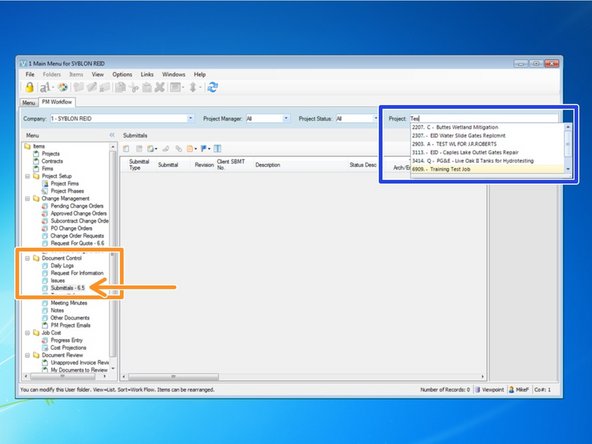Sort by the Description column header
Image resolution: width=592 pixels, height=444 pixels.
pos(268,165)
